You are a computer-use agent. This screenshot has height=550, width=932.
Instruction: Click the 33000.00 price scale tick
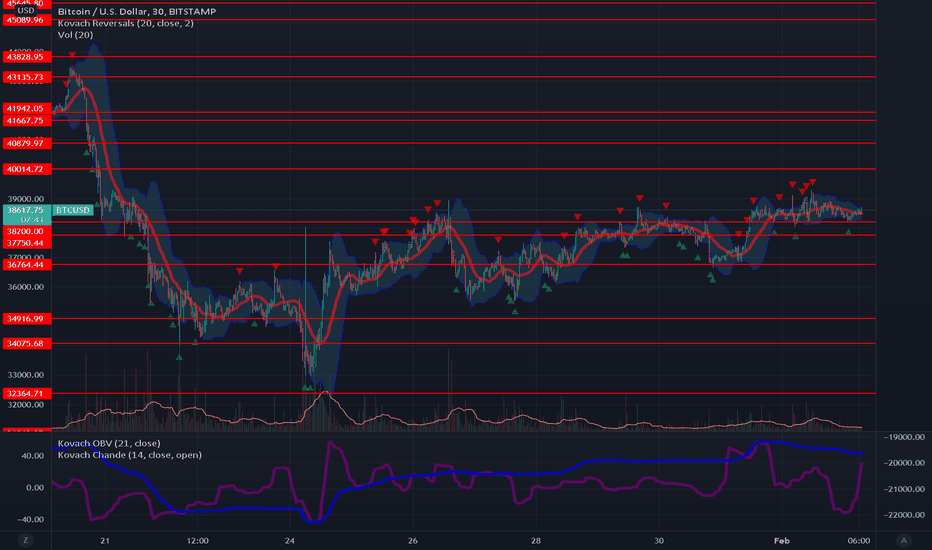pos(26,375)
